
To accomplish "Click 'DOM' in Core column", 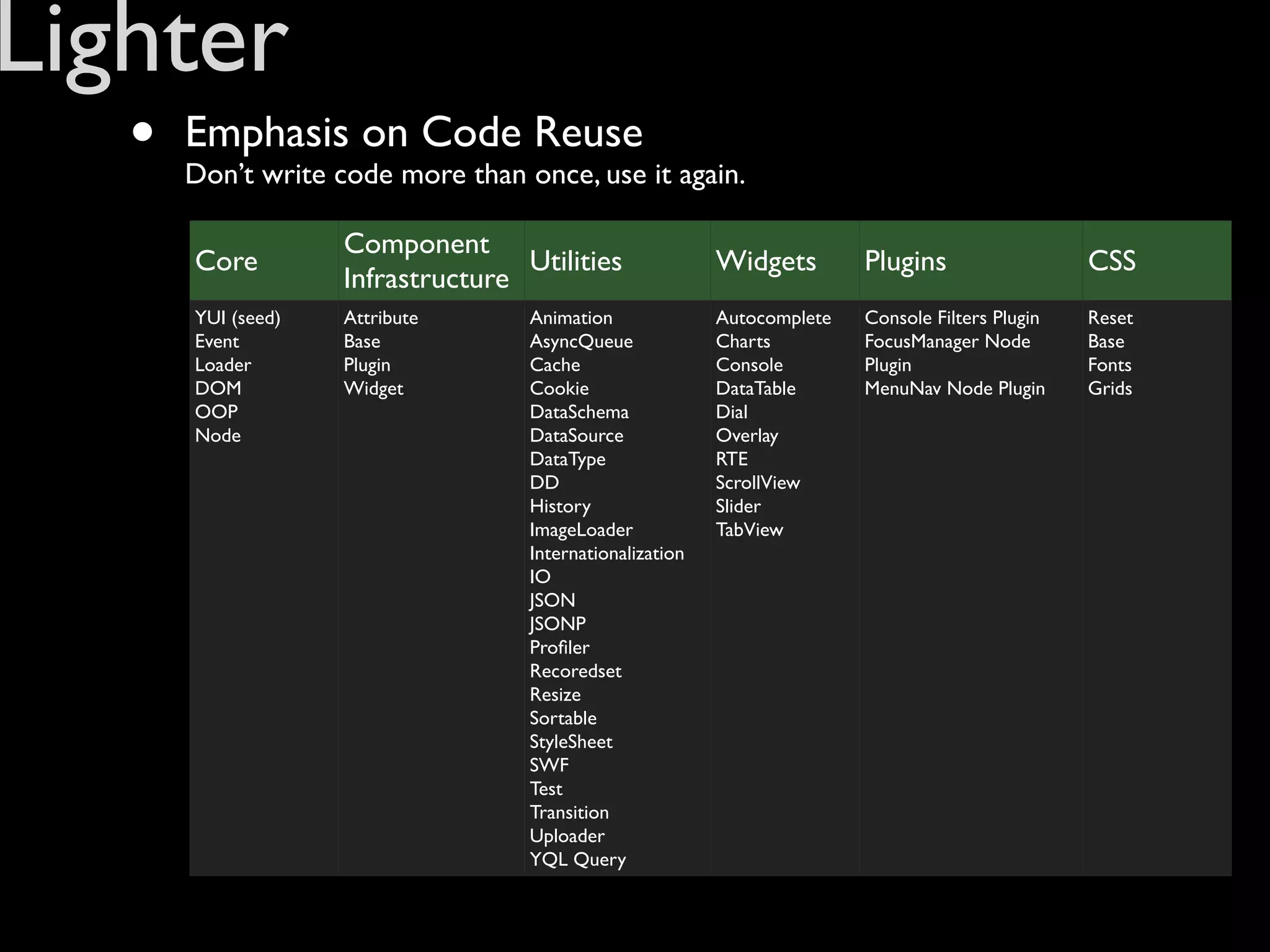I will (x=218, y=389).
